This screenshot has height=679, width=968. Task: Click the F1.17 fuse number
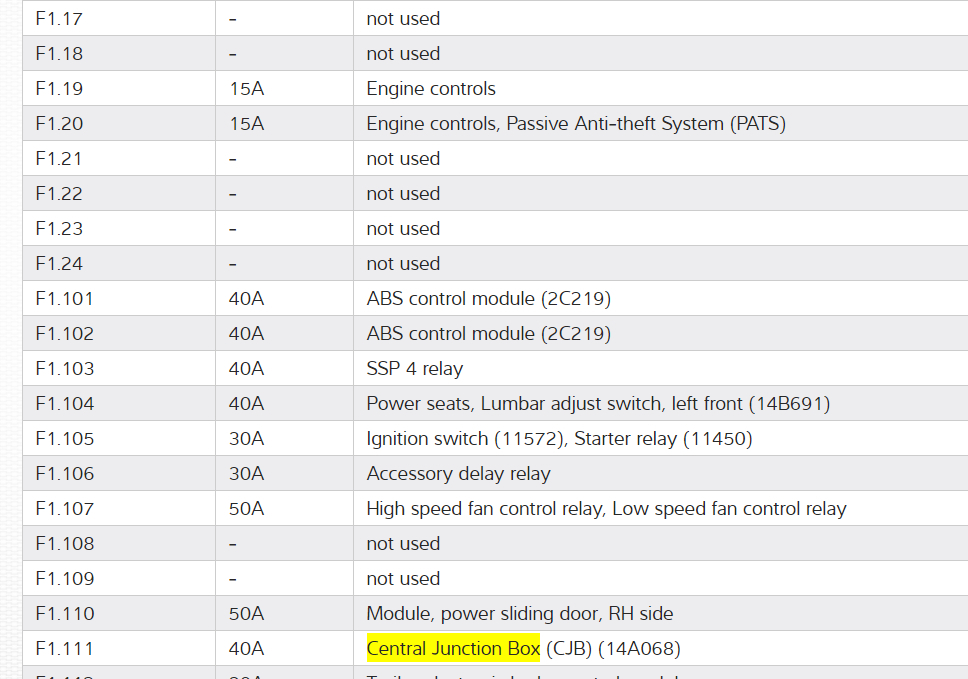[59, 19]
